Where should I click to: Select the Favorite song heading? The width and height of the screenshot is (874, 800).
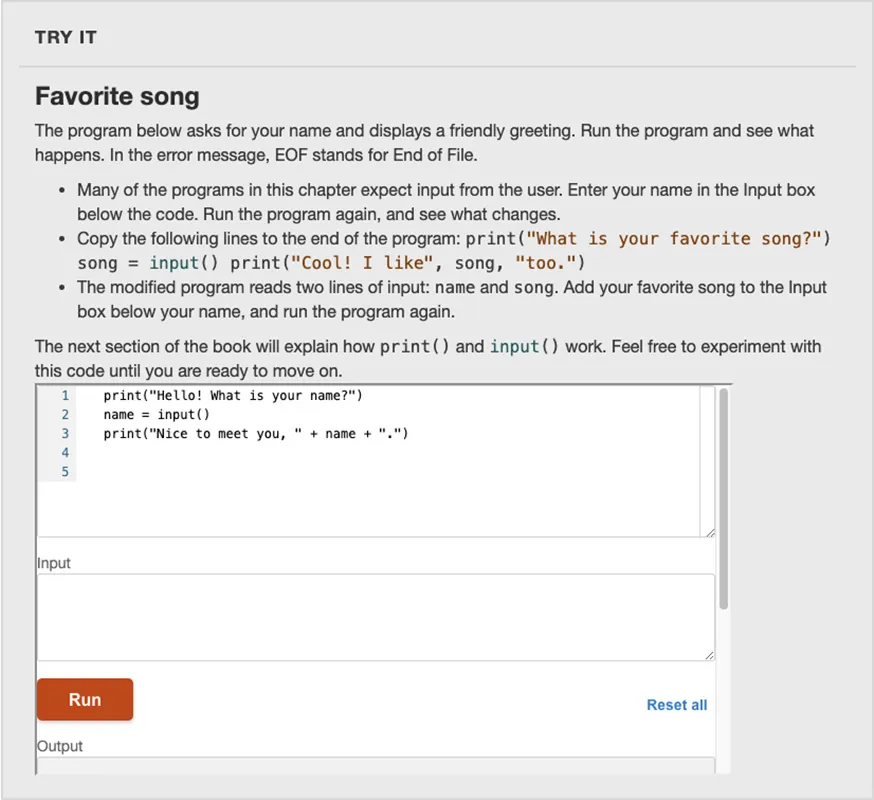[x=116, y=97]
